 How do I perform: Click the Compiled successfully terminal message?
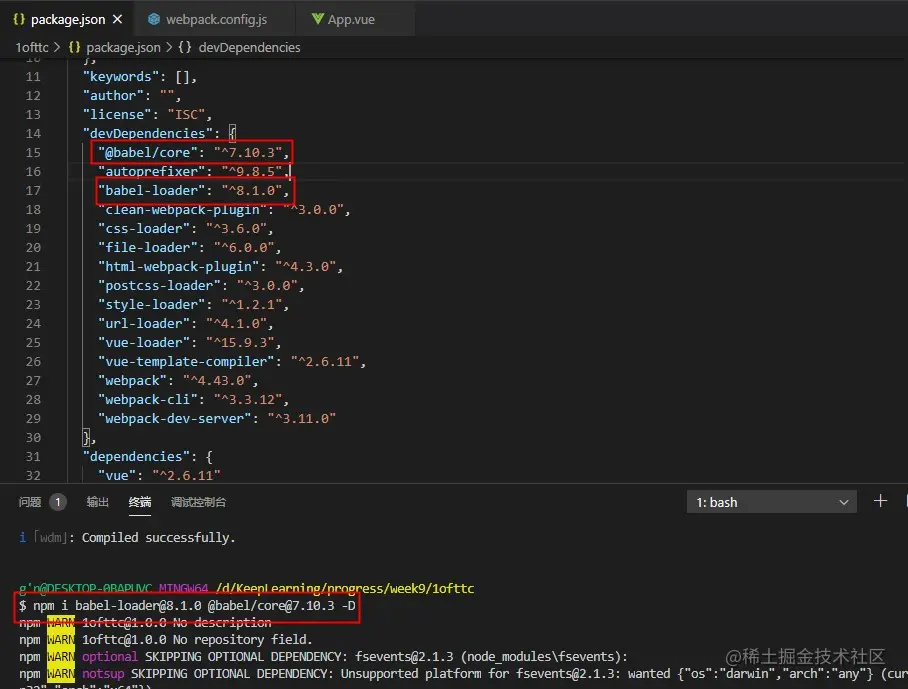pos(159,537)
